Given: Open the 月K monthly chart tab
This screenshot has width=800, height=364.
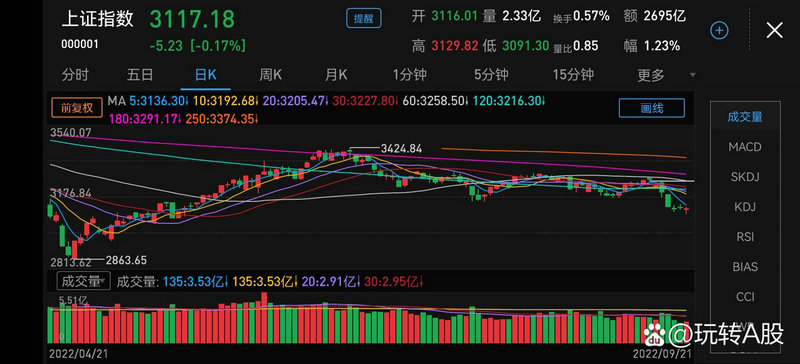Looking at the screenshot, I should pos(336,75).
